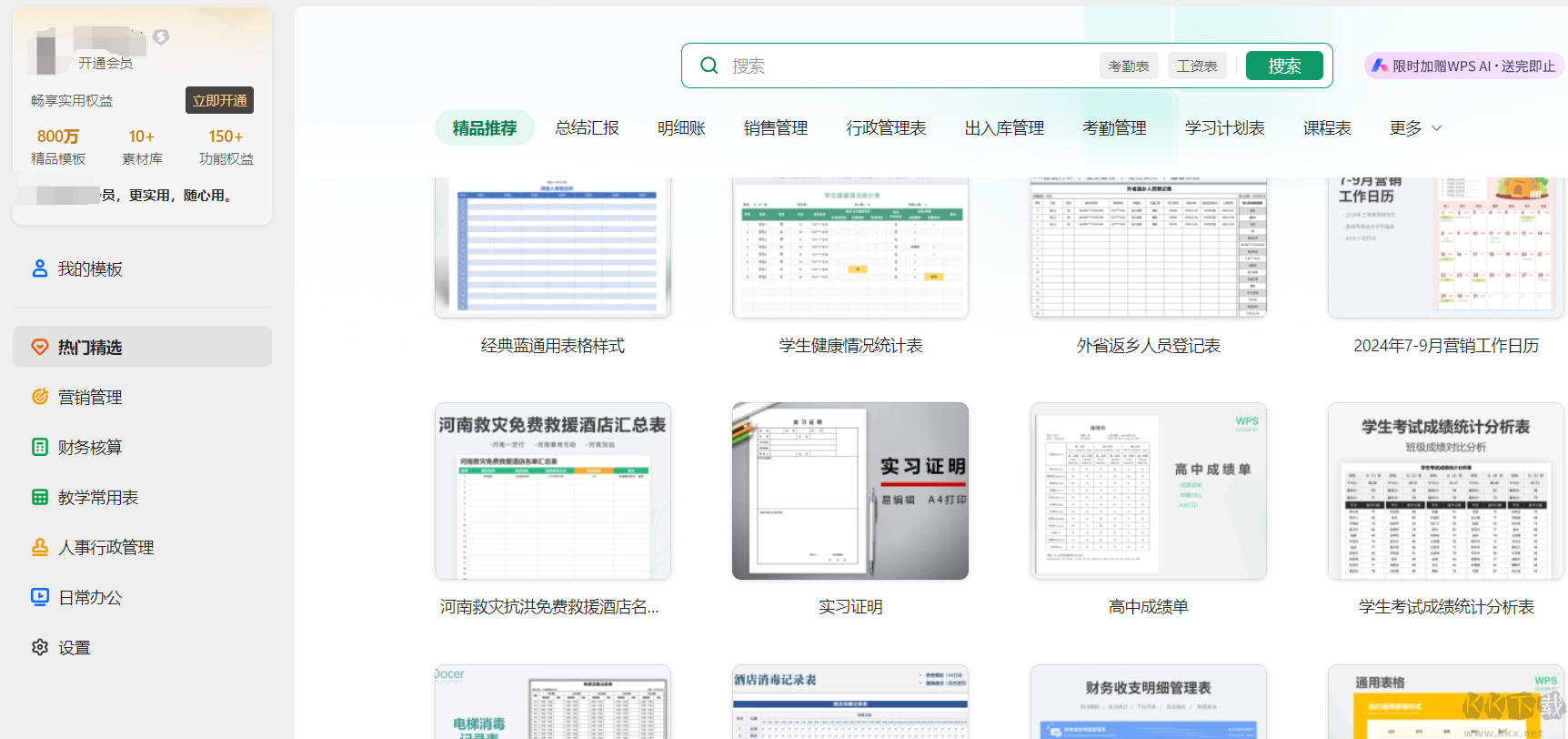Click the 考勤表 search suggestion tag
Viewport: 1568px width, 739px height.
point(1129,66)
